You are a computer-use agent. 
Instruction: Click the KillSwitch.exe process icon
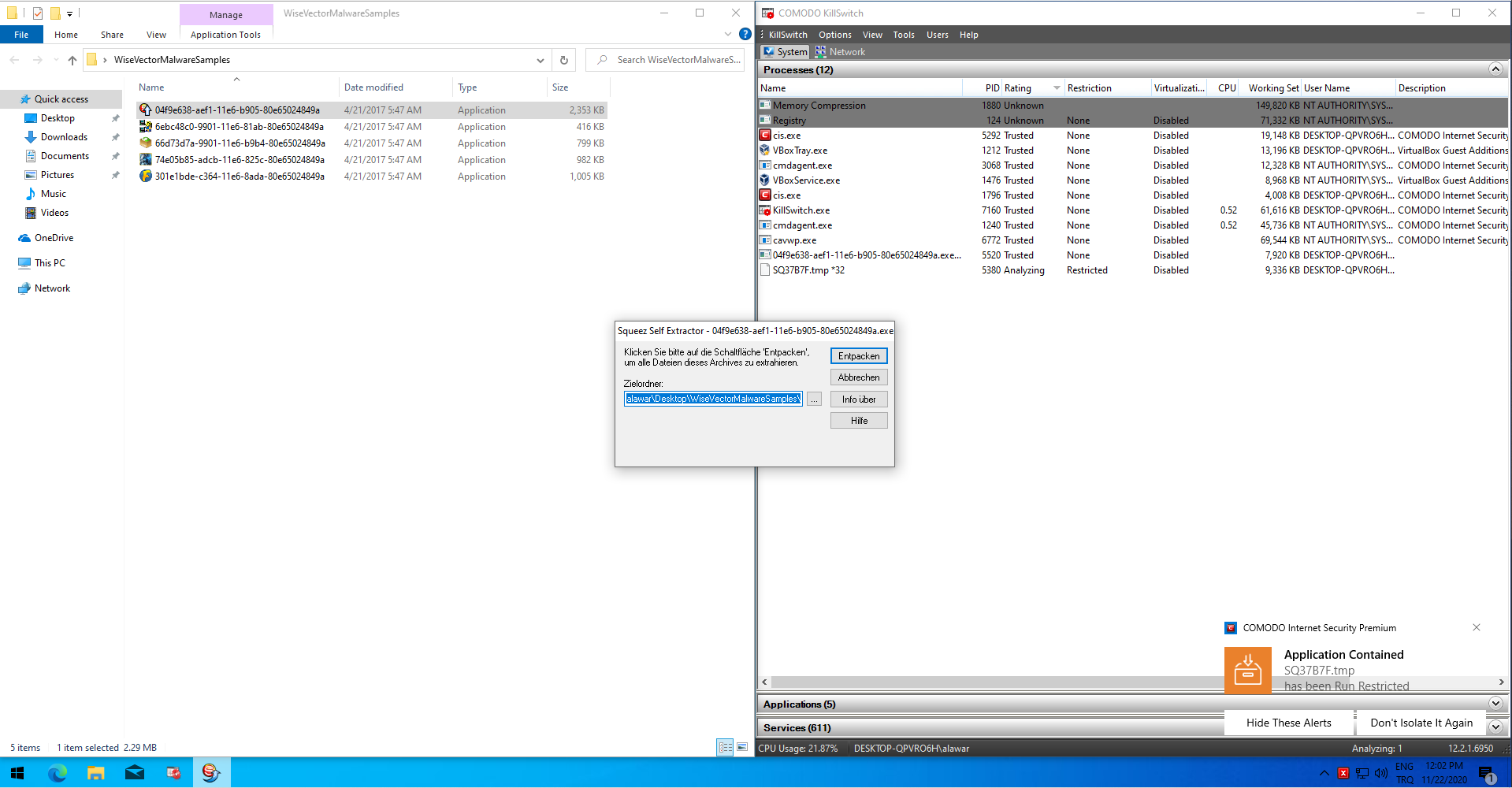(764, 210)
